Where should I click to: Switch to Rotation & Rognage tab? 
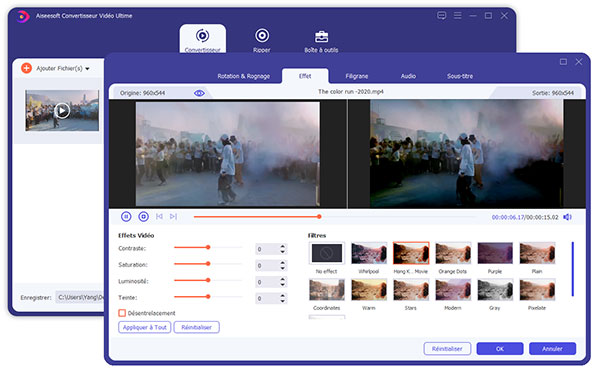tap(243, 76)
